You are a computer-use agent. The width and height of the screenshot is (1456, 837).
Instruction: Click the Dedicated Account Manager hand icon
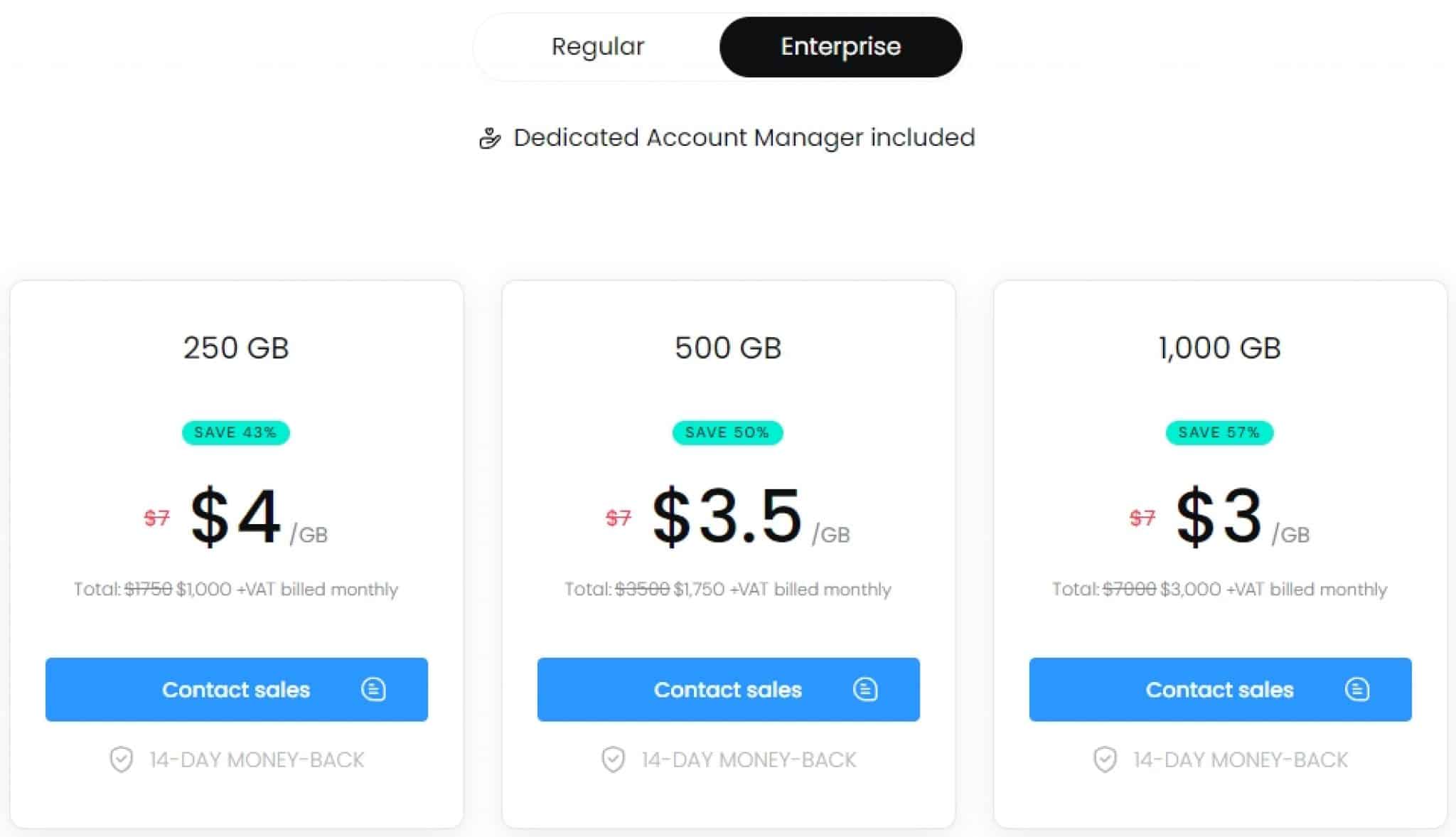(491, 137)
